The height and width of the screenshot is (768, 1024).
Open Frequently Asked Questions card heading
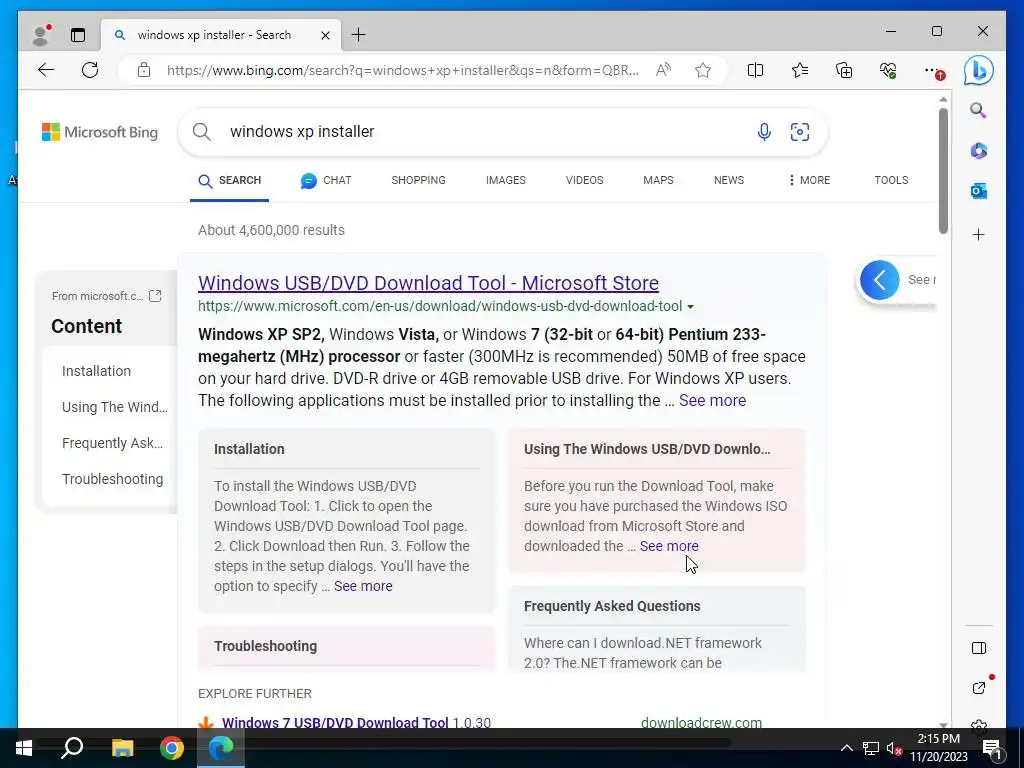click(x=612, y=606)
